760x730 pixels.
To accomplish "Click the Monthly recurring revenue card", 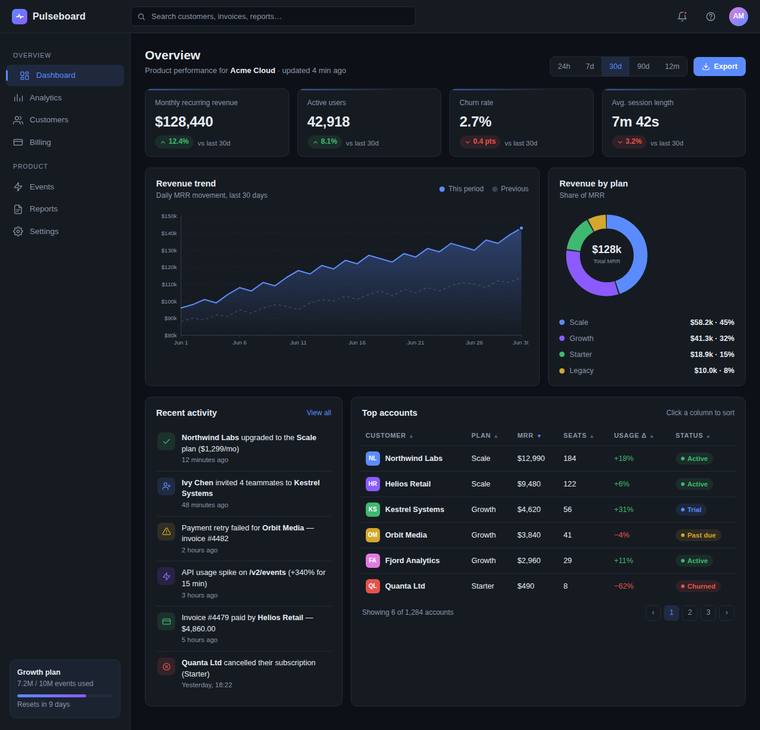I will pos(217,123).
